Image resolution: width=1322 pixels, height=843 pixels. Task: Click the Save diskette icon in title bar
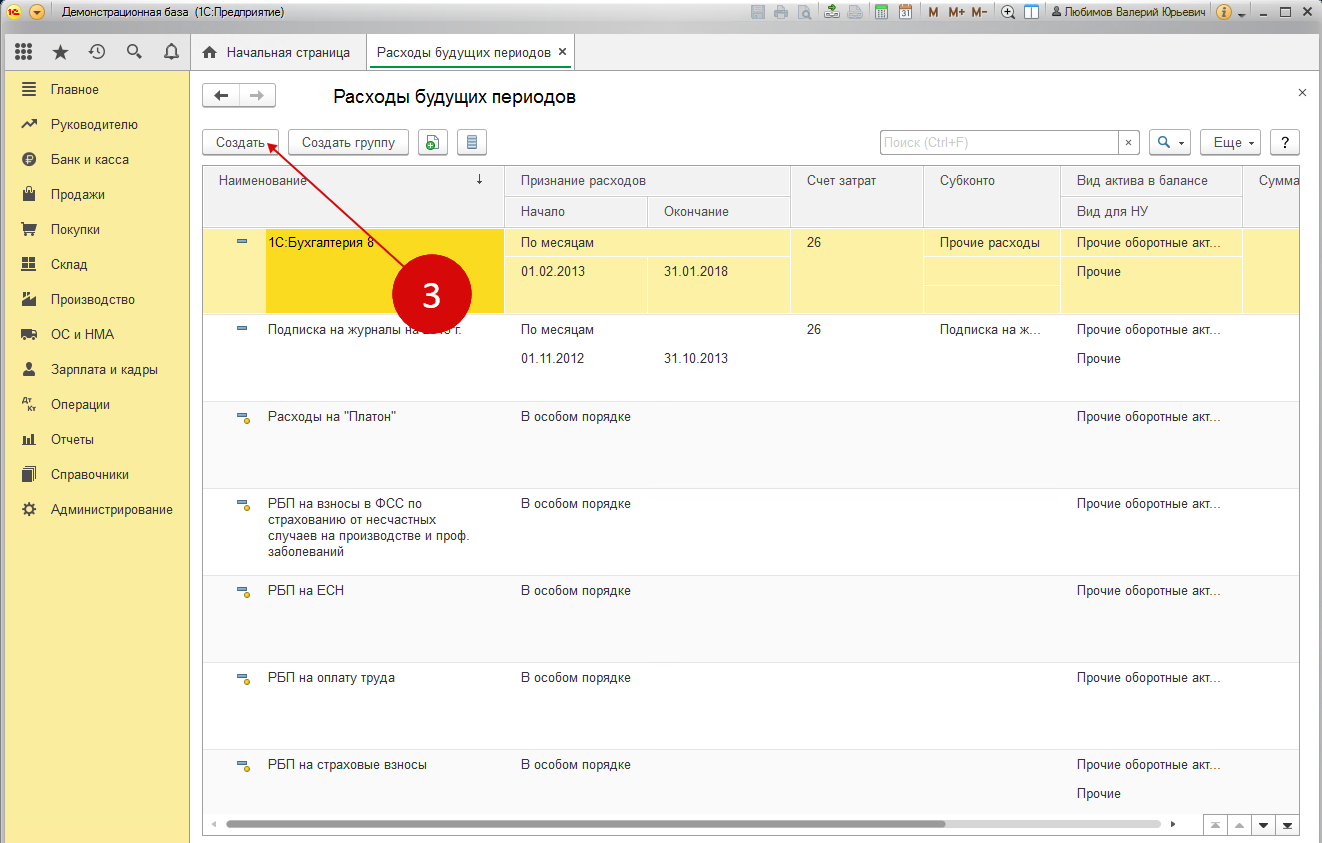[758, 12]
